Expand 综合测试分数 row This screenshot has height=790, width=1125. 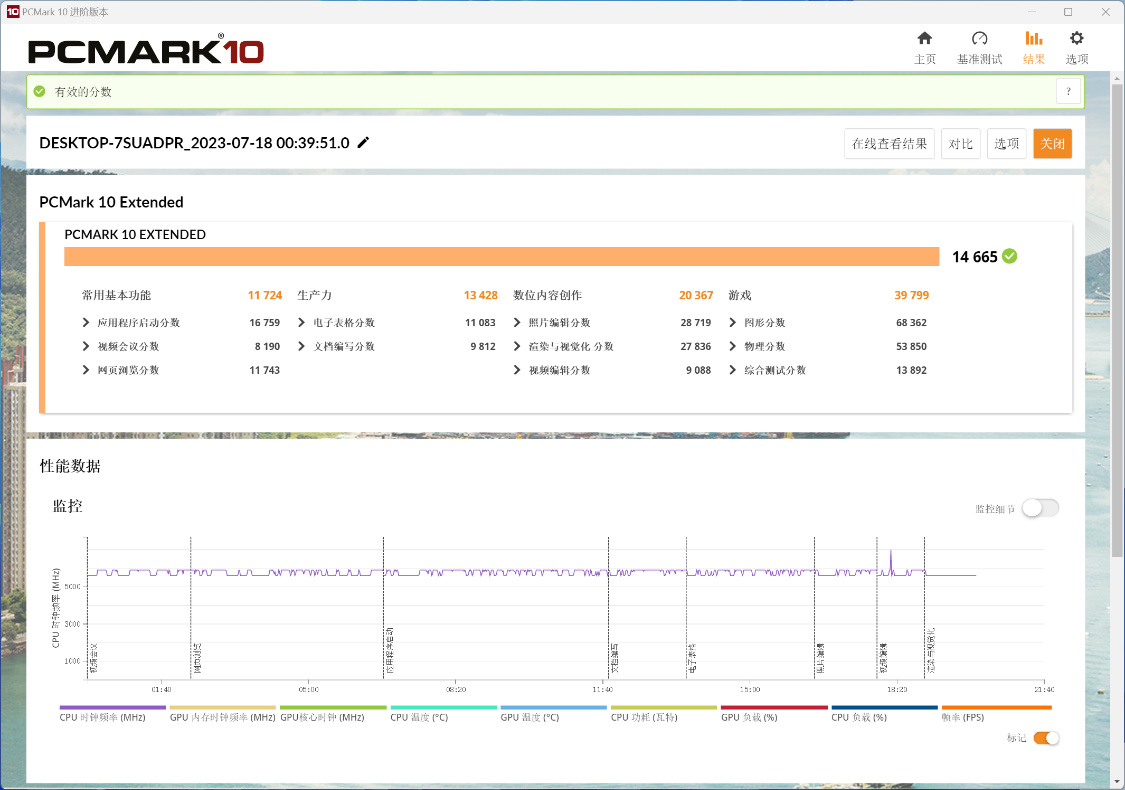click(x=732, y=370)
